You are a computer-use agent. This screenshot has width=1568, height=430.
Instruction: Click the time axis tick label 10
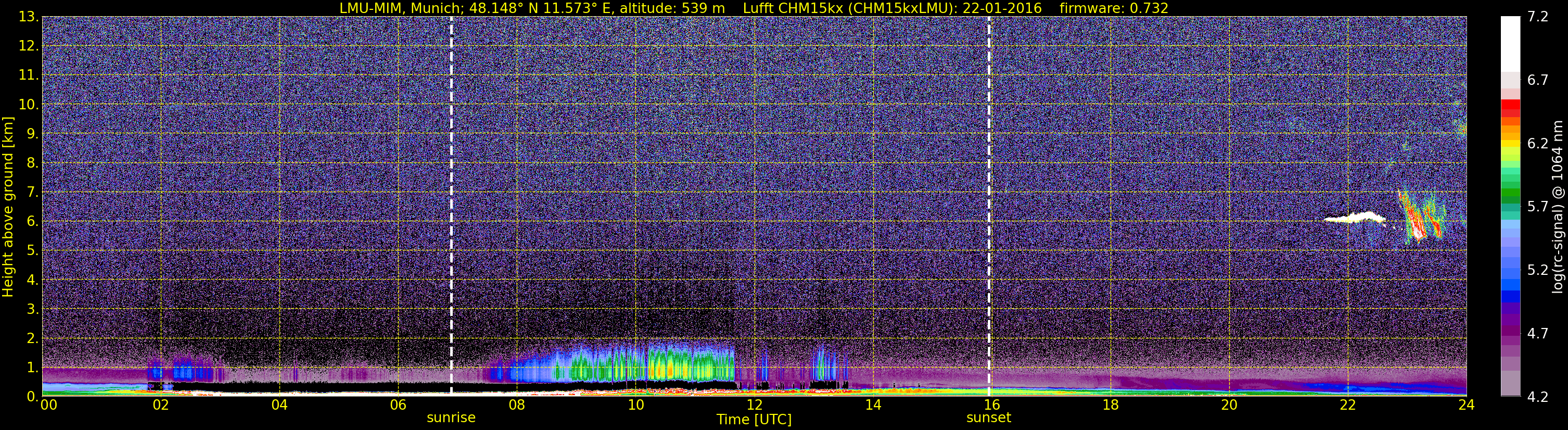(x=635, y=405)
